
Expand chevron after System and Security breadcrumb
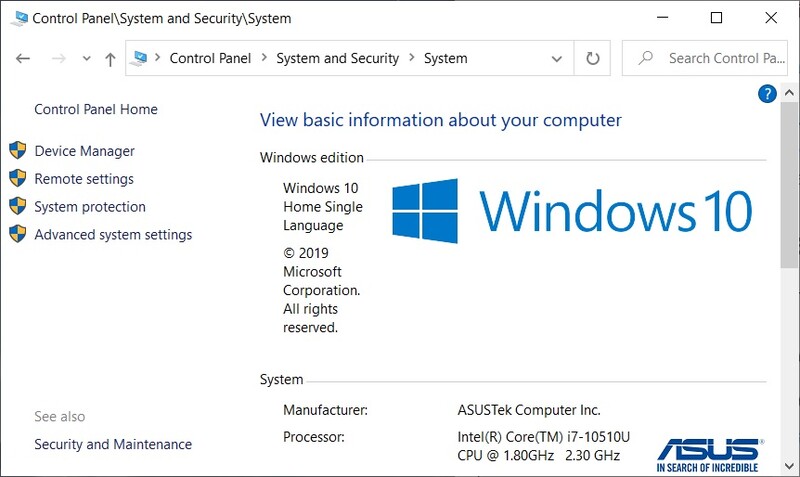(x=412, y=58)
